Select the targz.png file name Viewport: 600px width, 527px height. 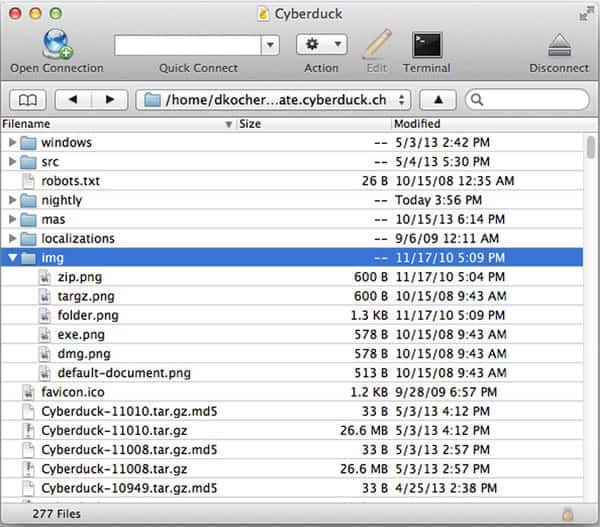click(86, 296)
